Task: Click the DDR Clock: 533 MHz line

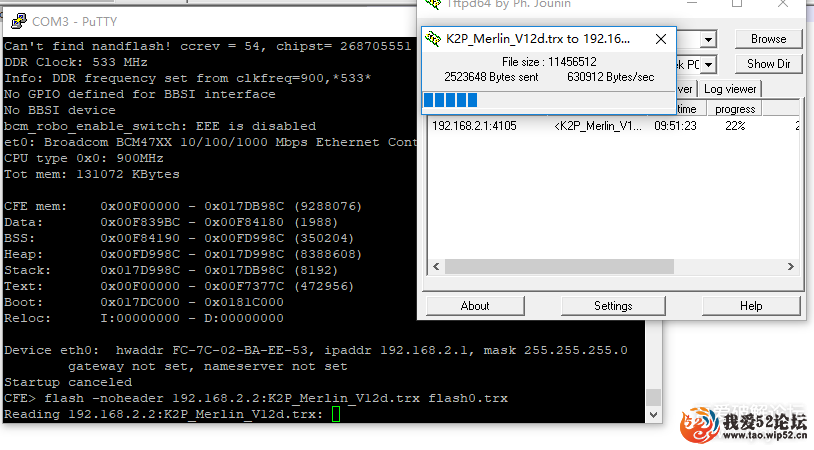Action: pos(76,62)
